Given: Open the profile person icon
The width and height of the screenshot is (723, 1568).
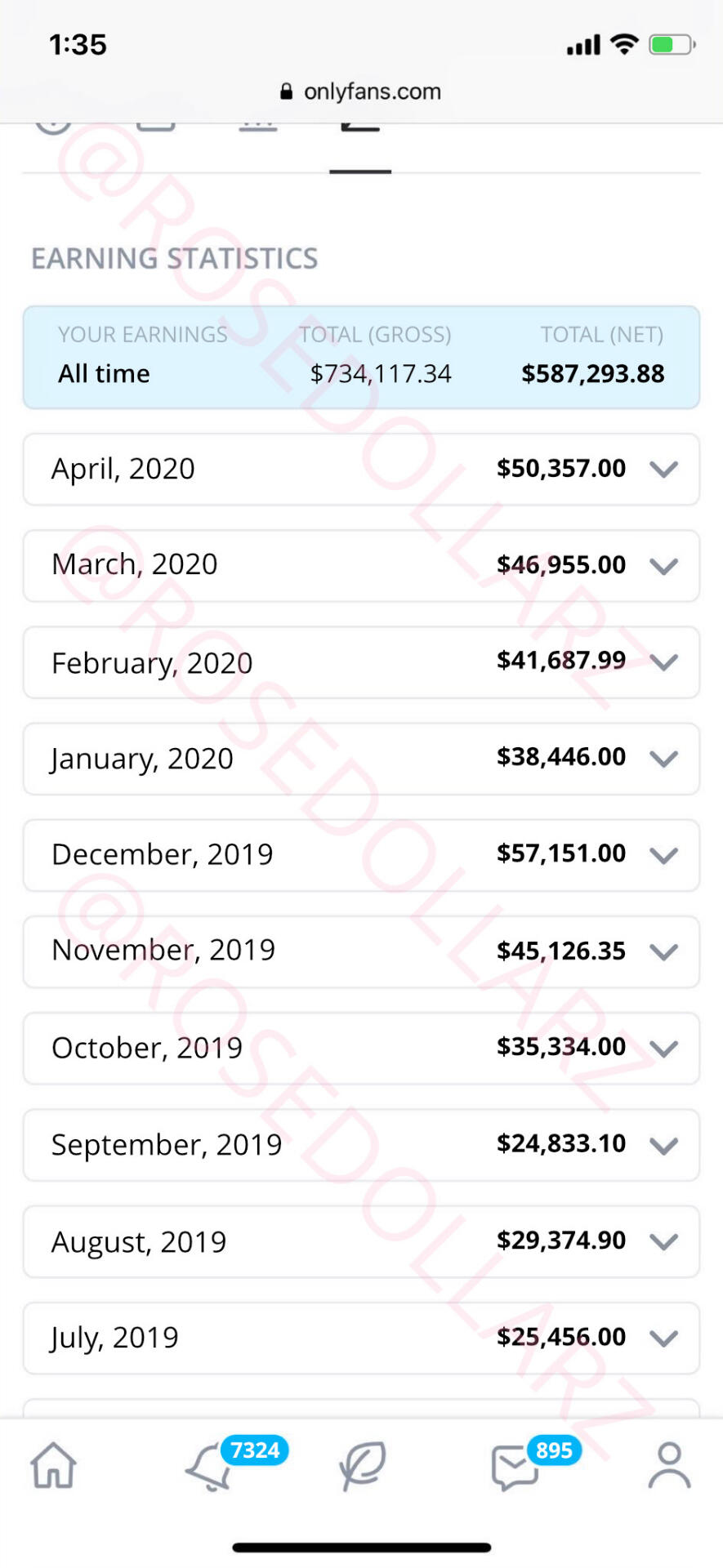Looking at the screenshot, I should [669, 1465].
